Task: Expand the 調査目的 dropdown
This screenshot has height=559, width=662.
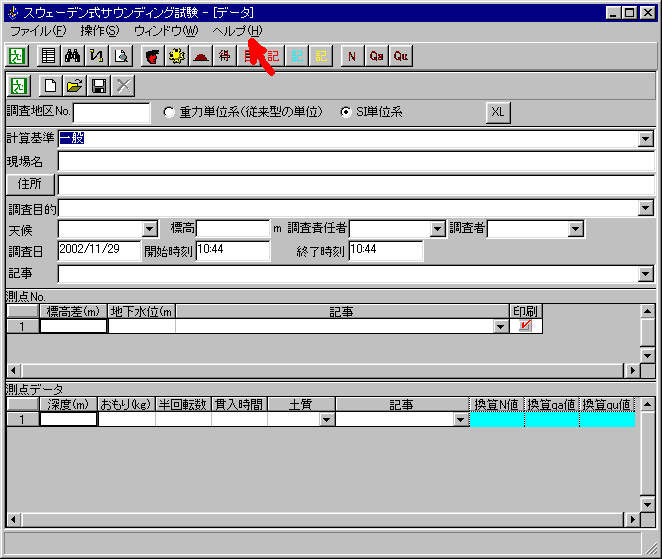Action: [x=646, y=208]
